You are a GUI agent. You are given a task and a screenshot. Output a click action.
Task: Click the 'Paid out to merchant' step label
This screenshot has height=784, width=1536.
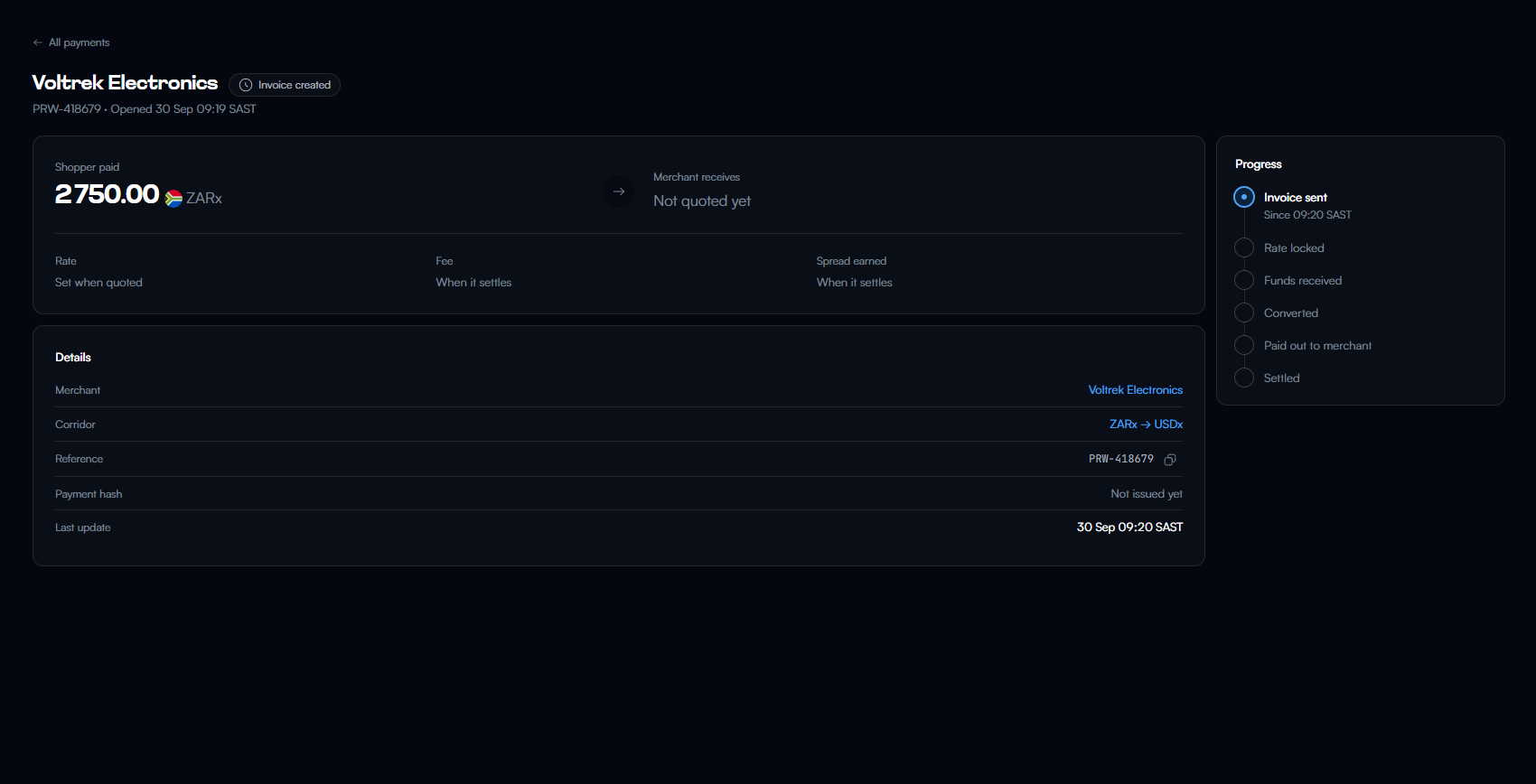pyautogui.click(x=1317, y=346)
